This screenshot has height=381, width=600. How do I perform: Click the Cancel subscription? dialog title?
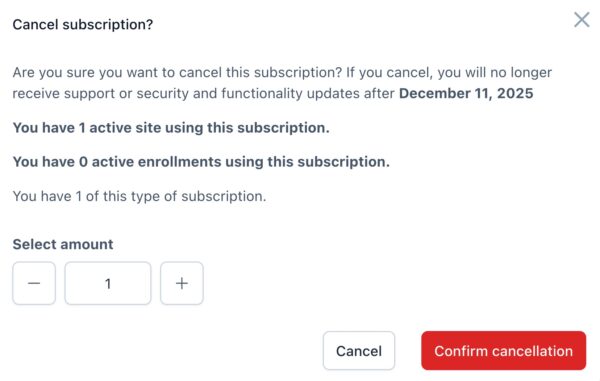[x=83, y=24]
